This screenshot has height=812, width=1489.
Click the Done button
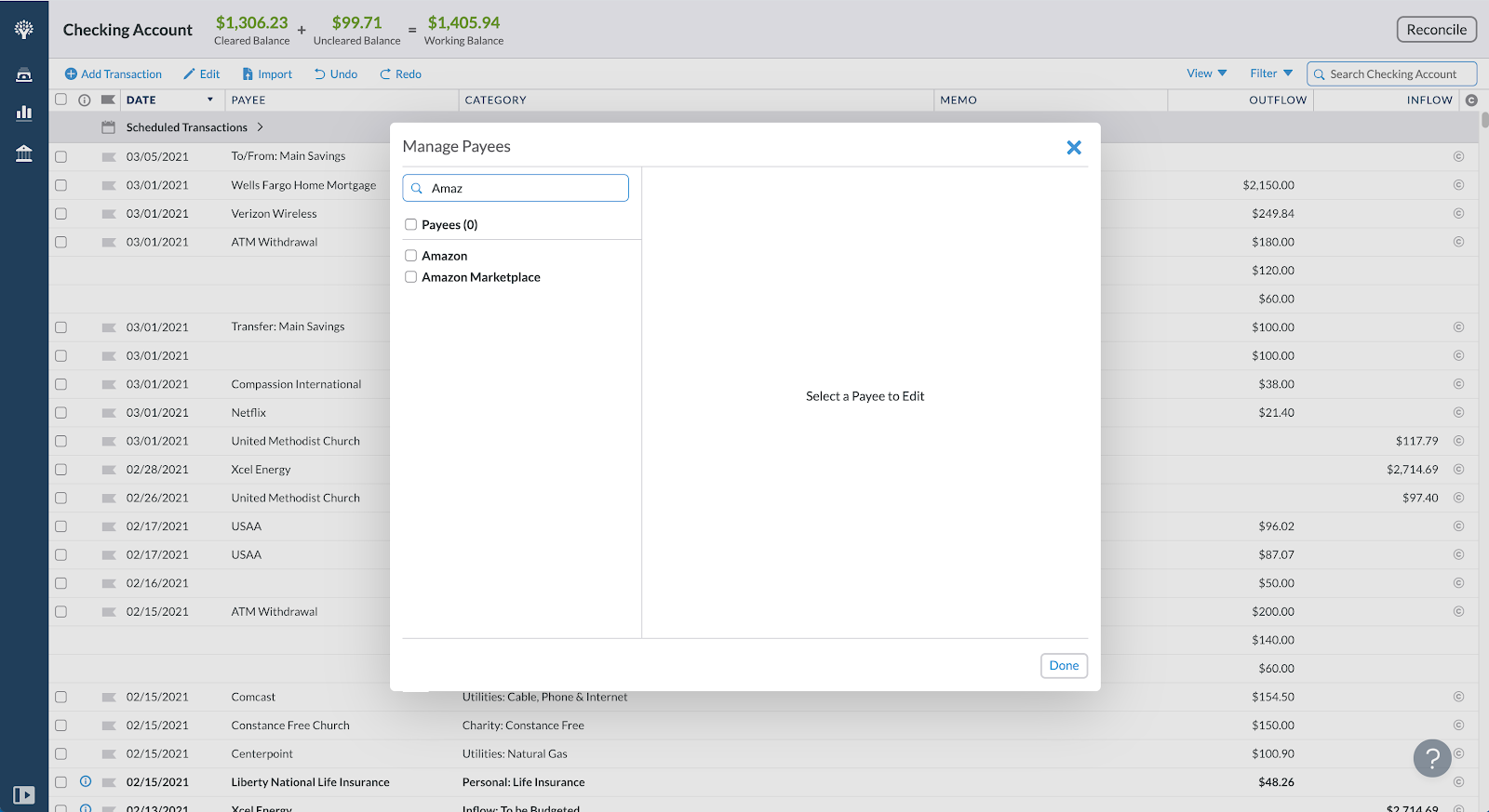(1064, 665)
